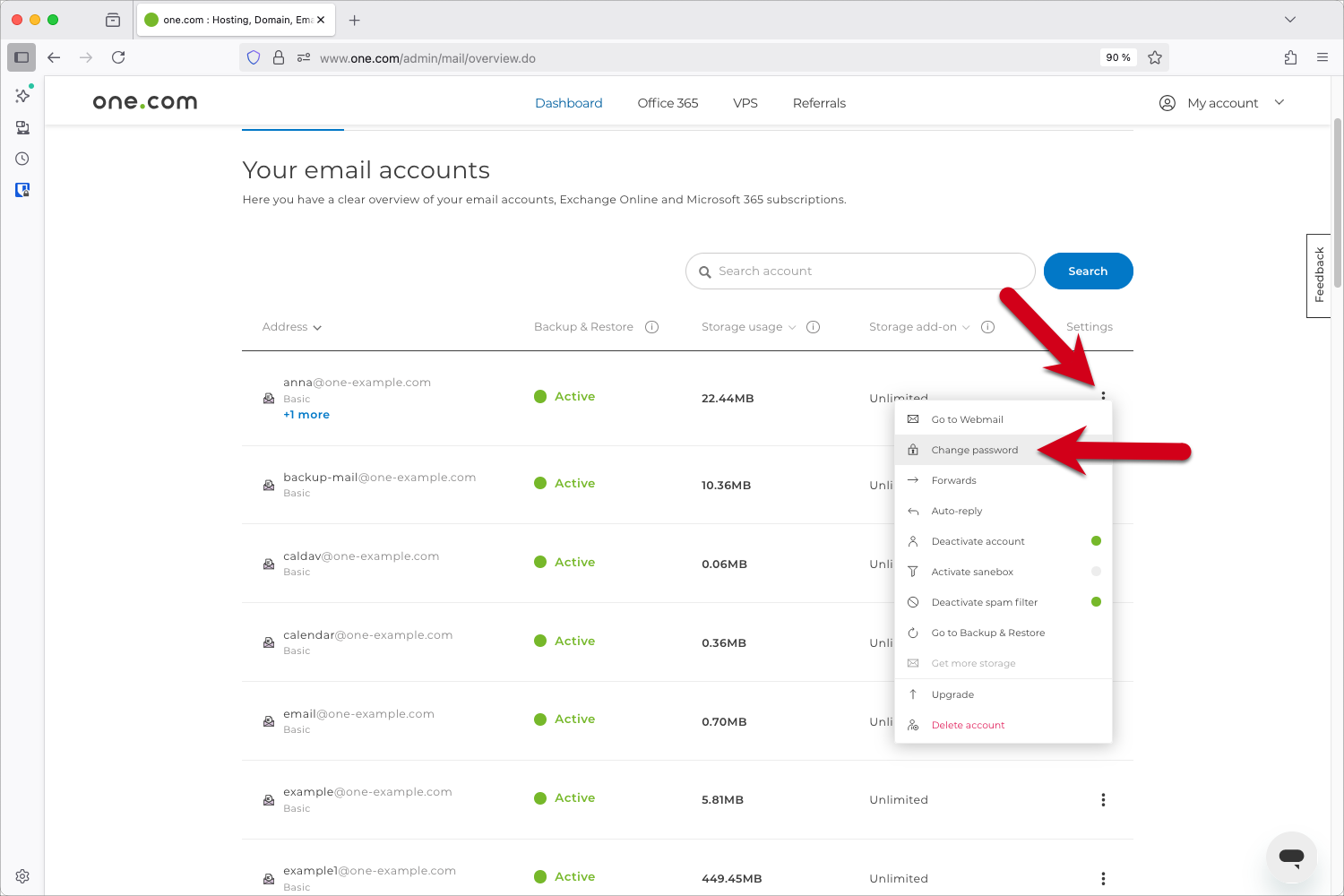Switch to the Office 365 tab
The width and height of the screenshot is (1344, 896).
[x=667, y=102]
